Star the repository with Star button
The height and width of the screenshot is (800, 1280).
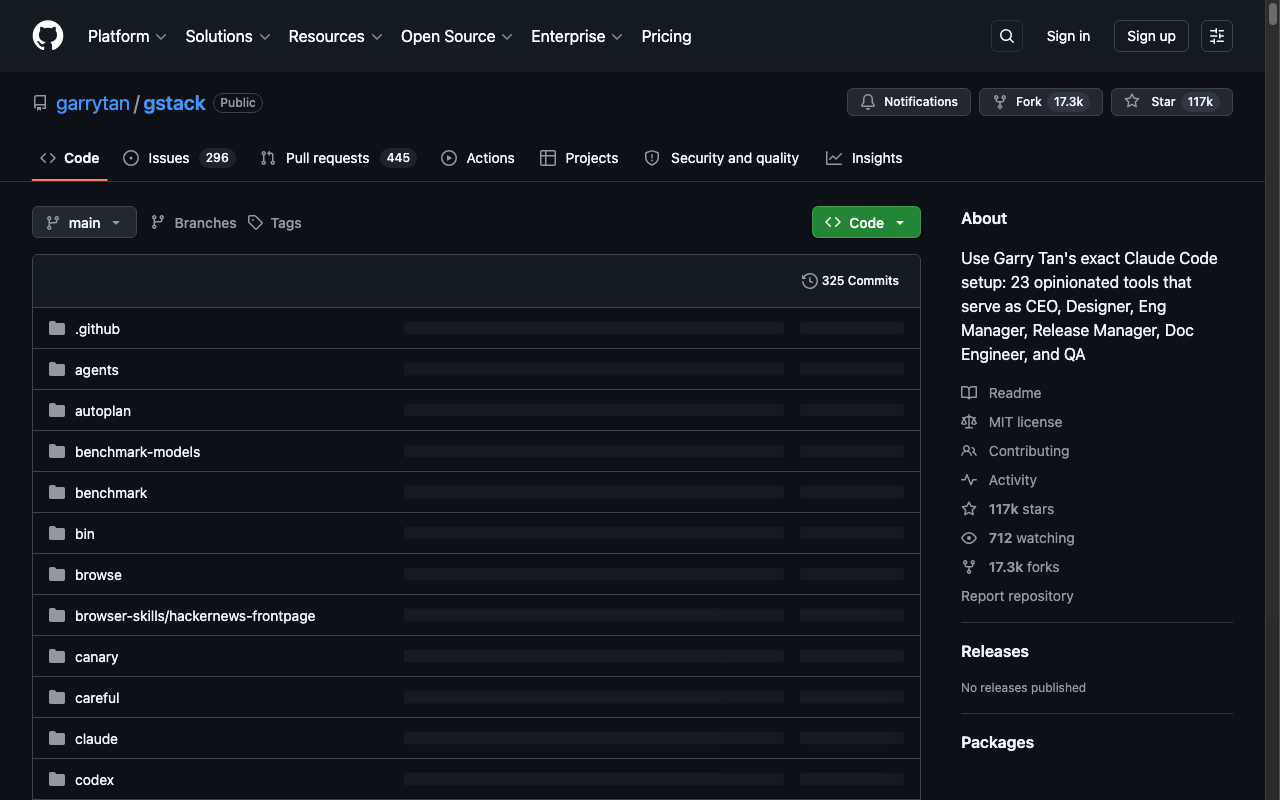(x=1172, y=102)
